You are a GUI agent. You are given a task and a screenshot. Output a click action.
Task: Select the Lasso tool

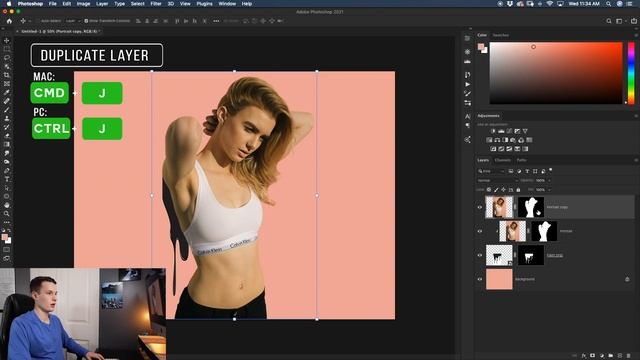(x=7, y=58)
